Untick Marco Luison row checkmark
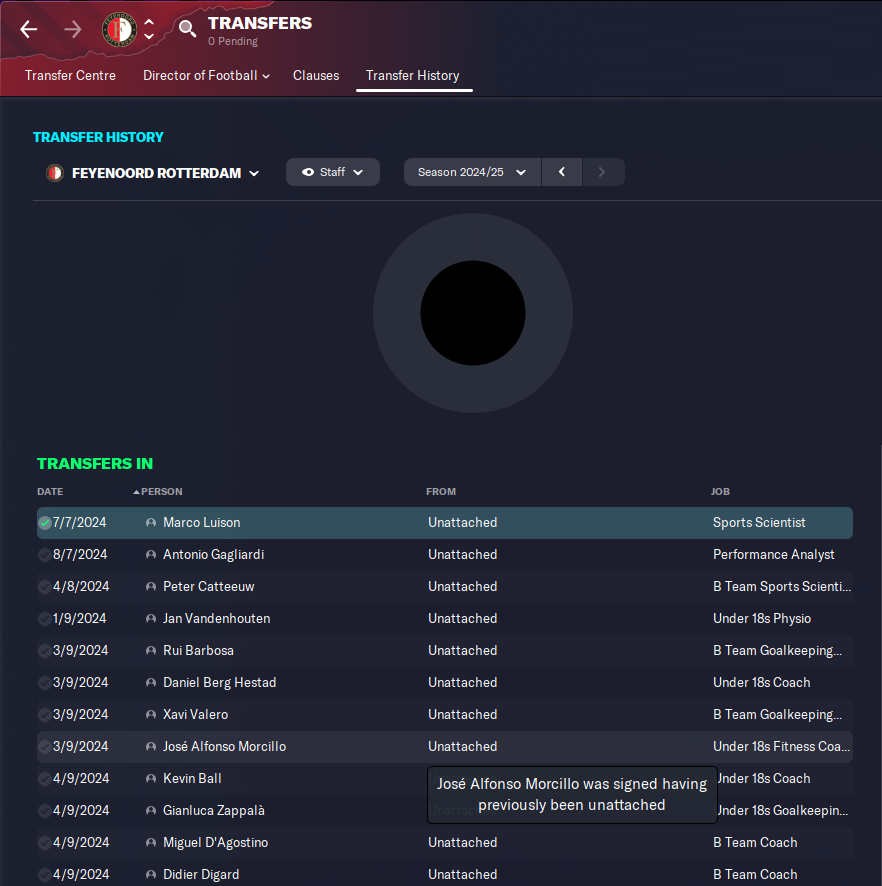 point(45,523)
